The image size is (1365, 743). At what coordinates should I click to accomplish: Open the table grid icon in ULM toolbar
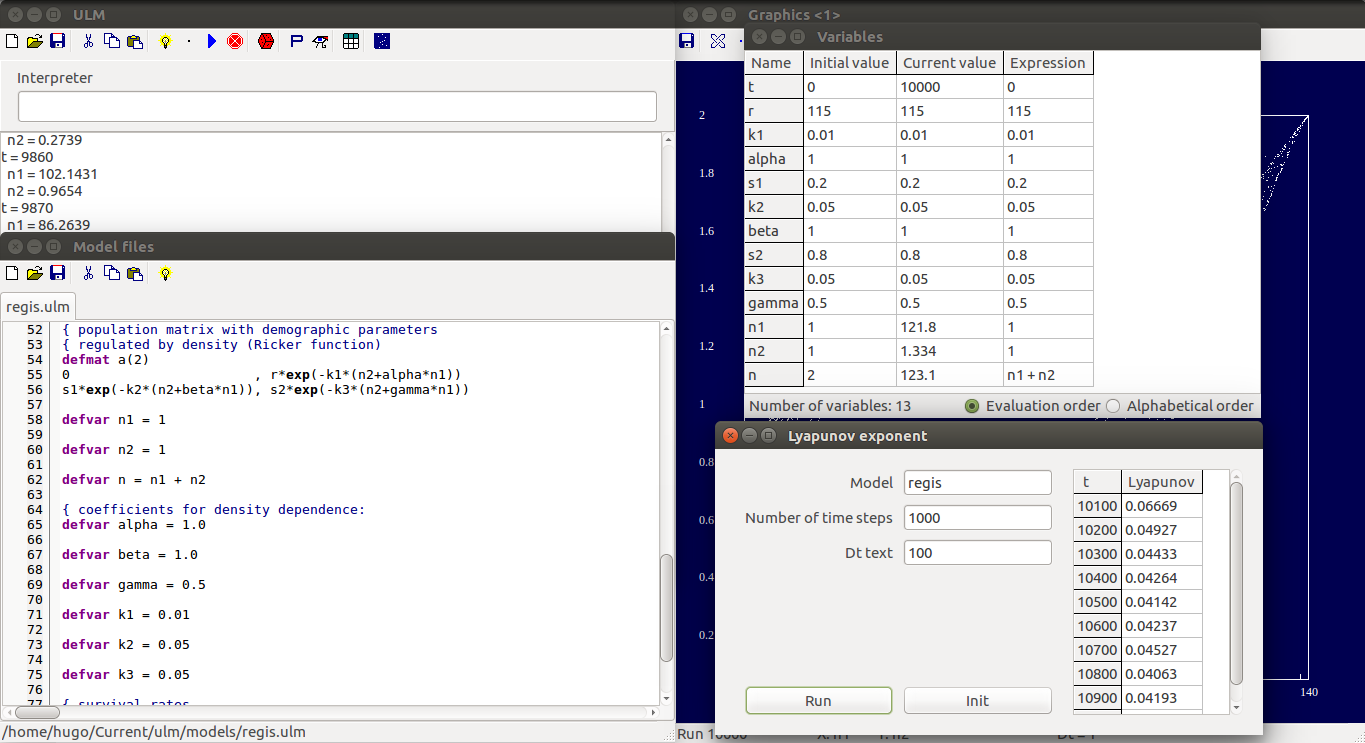point(351,41)
